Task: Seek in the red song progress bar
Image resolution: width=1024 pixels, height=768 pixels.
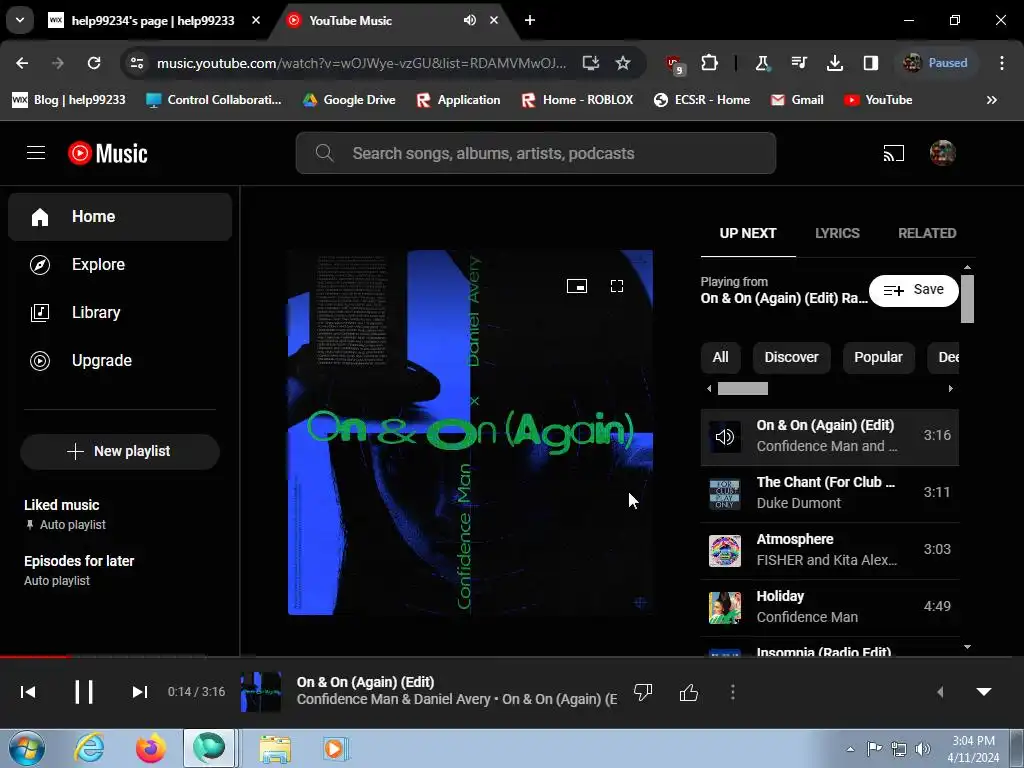Action: pyautogui.click(x=33, y=656)
